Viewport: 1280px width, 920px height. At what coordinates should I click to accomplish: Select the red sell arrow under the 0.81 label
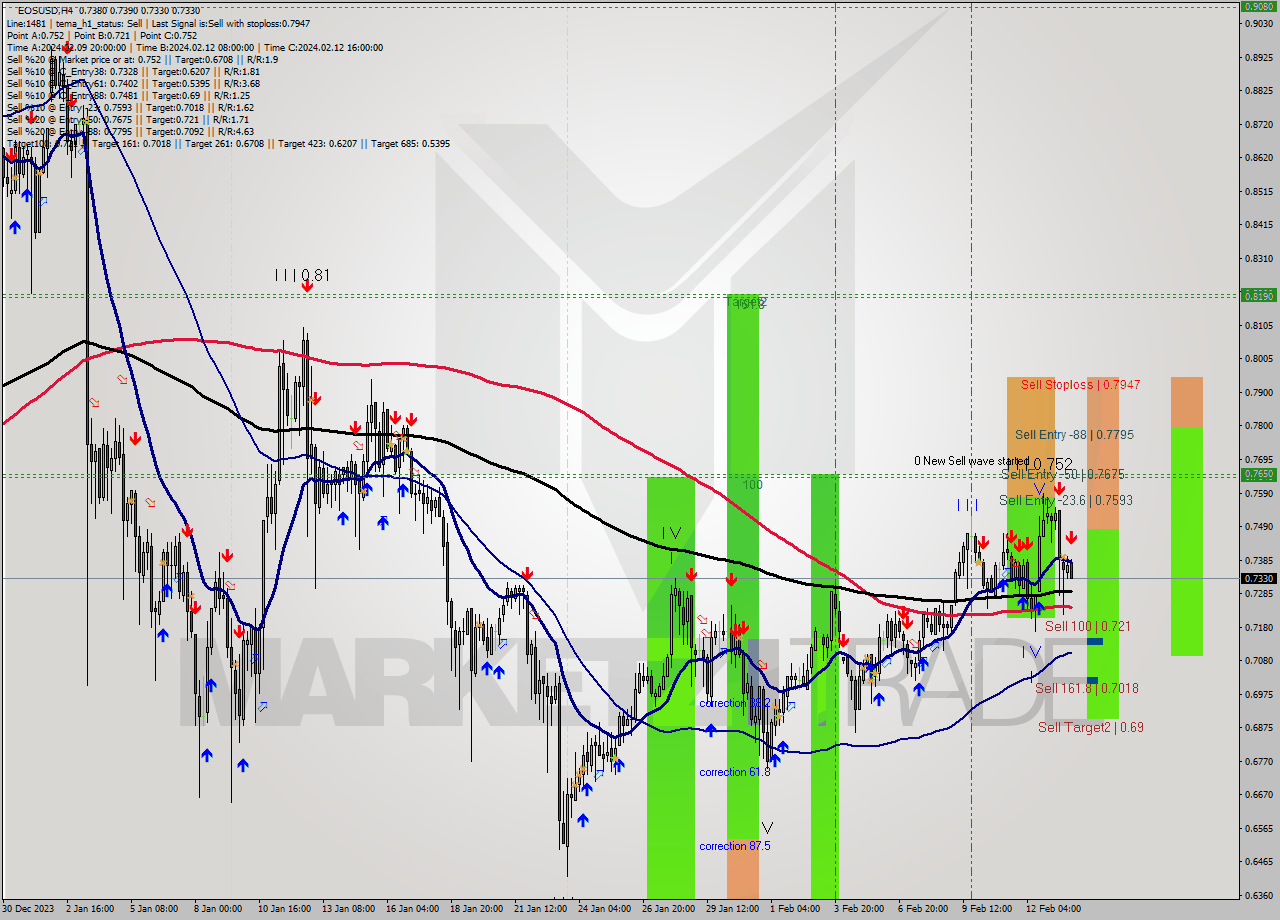pos(307,287)
